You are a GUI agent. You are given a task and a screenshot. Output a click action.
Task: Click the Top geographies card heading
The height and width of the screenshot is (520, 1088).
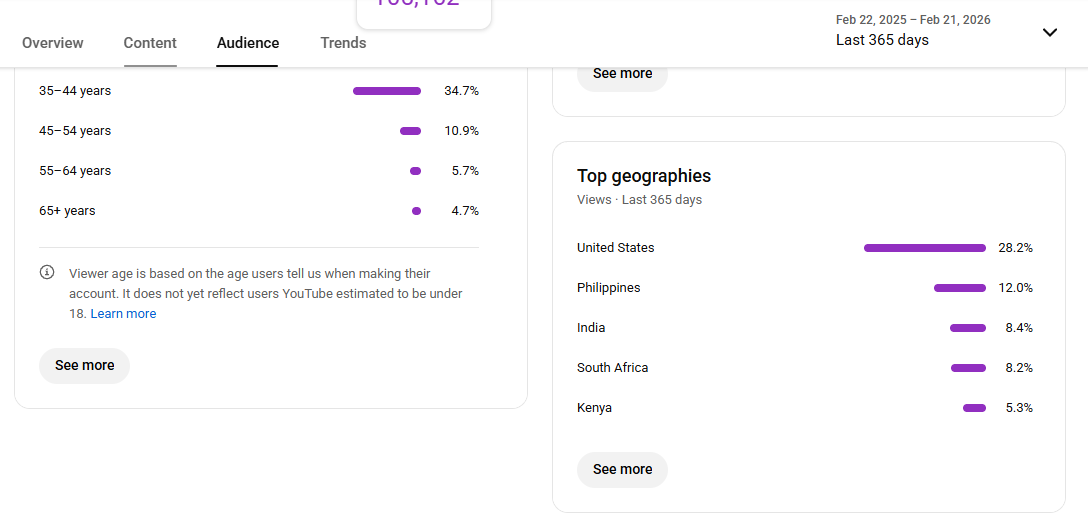[x=643, y=176]
